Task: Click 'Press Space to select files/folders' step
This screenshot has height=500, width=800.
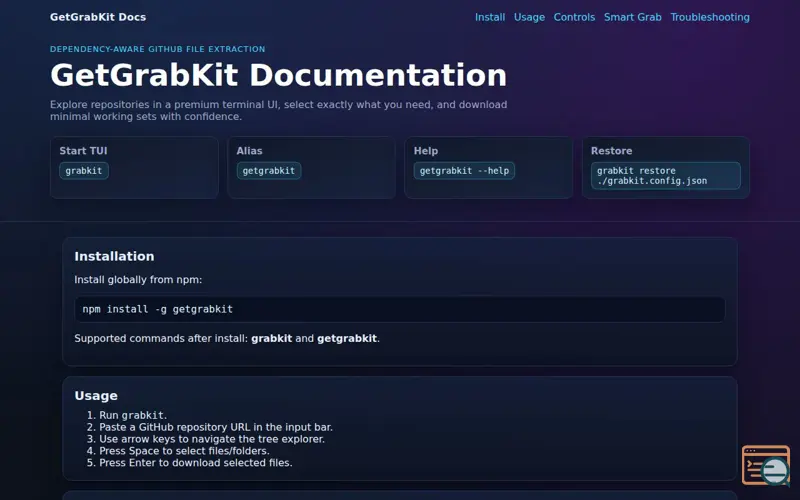Action: pyautogui.click(x=184, y=451)
